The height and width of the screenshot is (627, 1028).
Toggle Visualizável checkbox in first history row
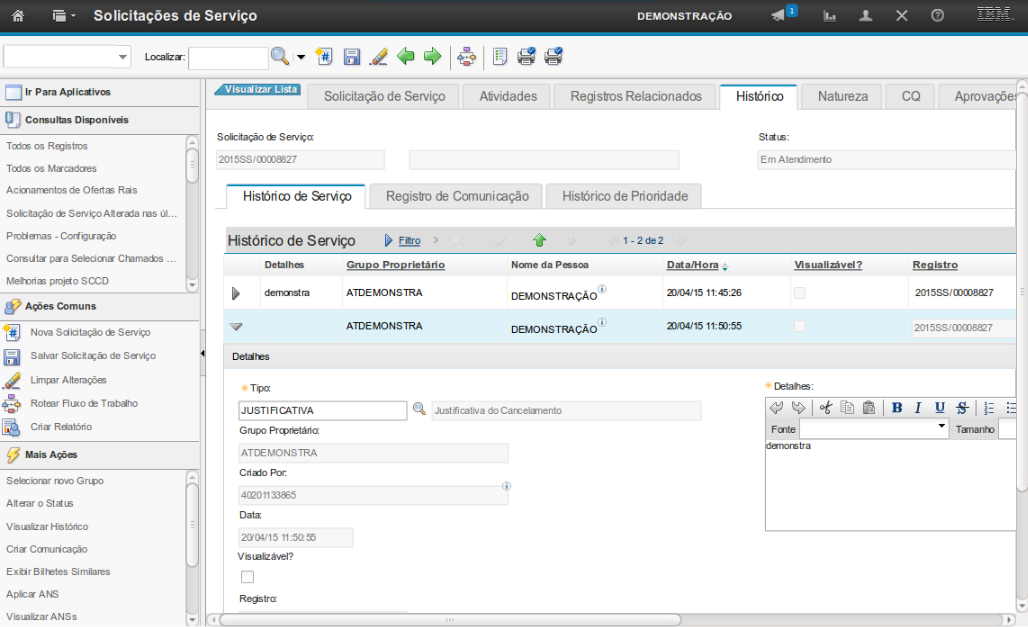point(800,293)
